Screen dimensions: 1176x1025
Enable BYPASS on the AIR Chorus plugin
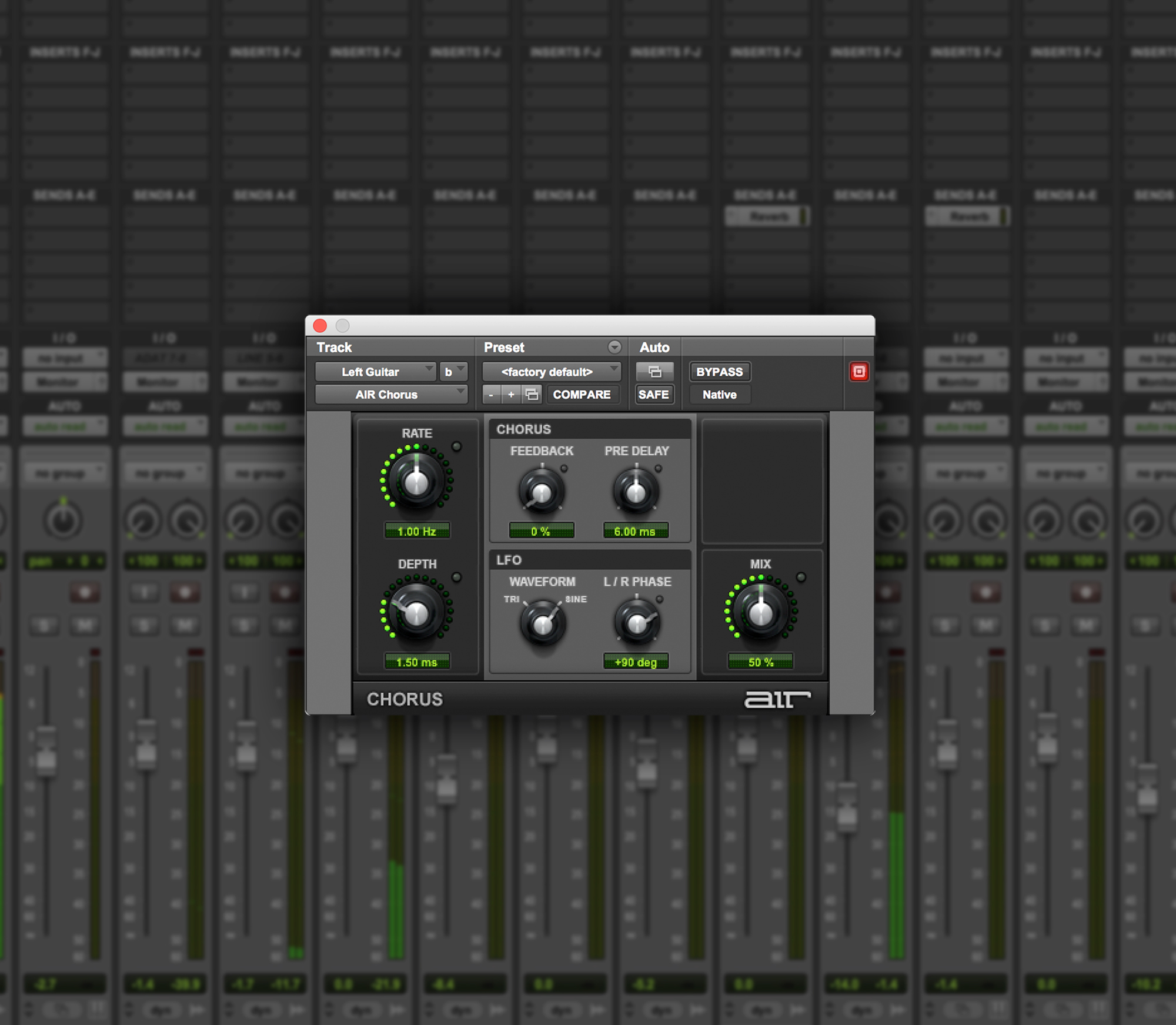coord(720,372)
